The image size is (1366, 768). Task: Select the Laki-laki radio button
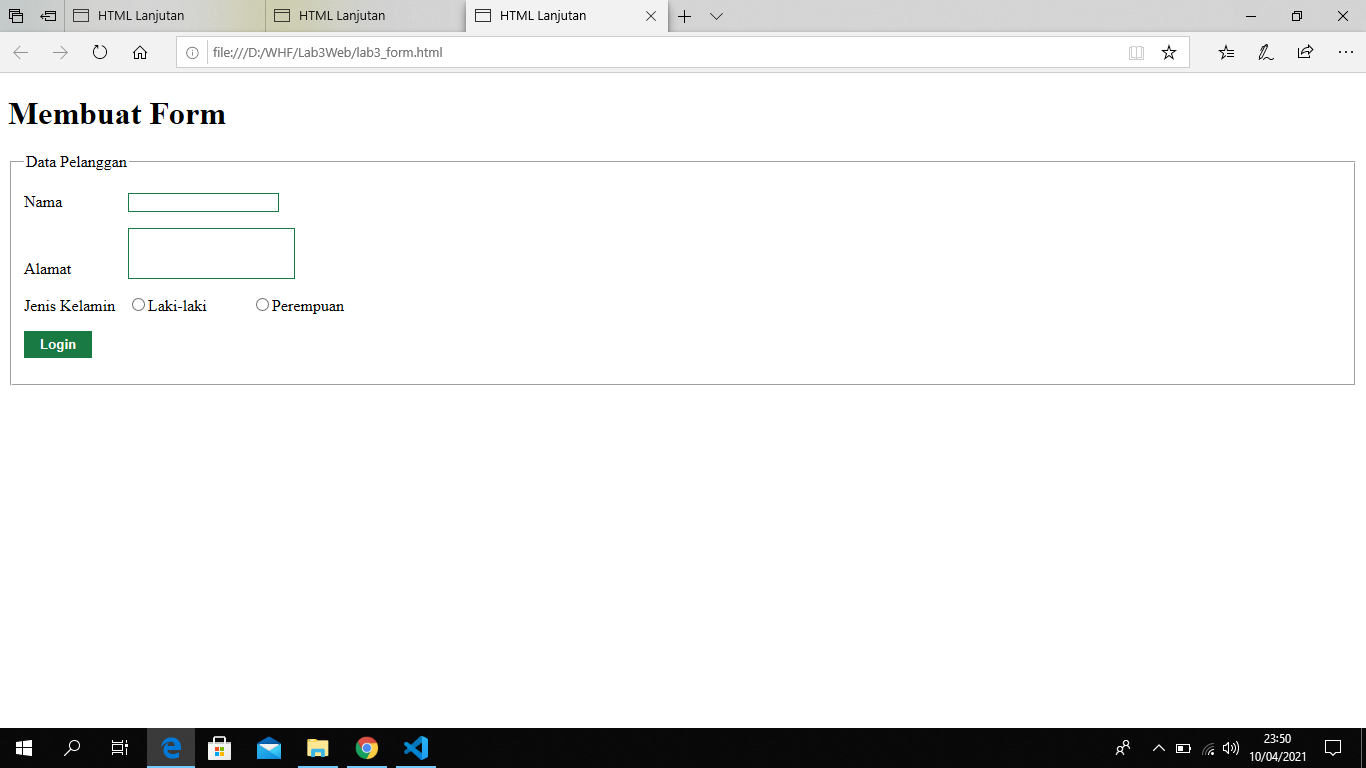(x=138, y=305)
